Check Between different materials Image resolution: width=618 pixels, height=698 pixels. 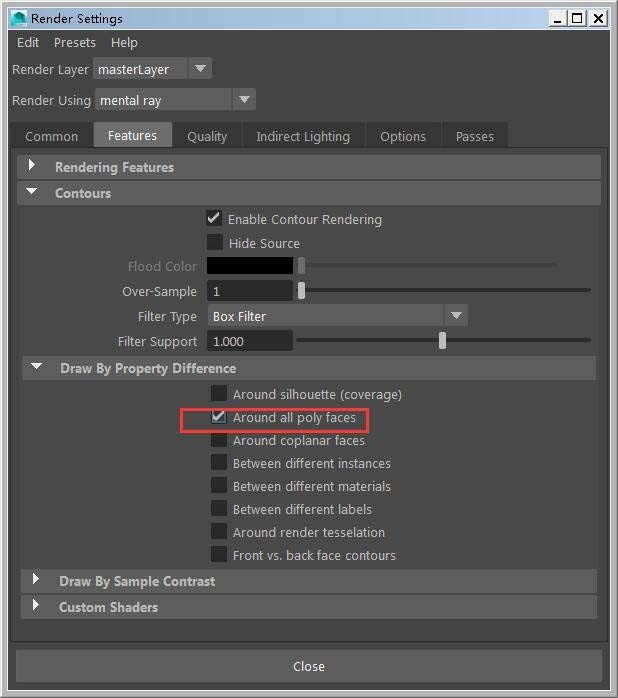(219, 486)
